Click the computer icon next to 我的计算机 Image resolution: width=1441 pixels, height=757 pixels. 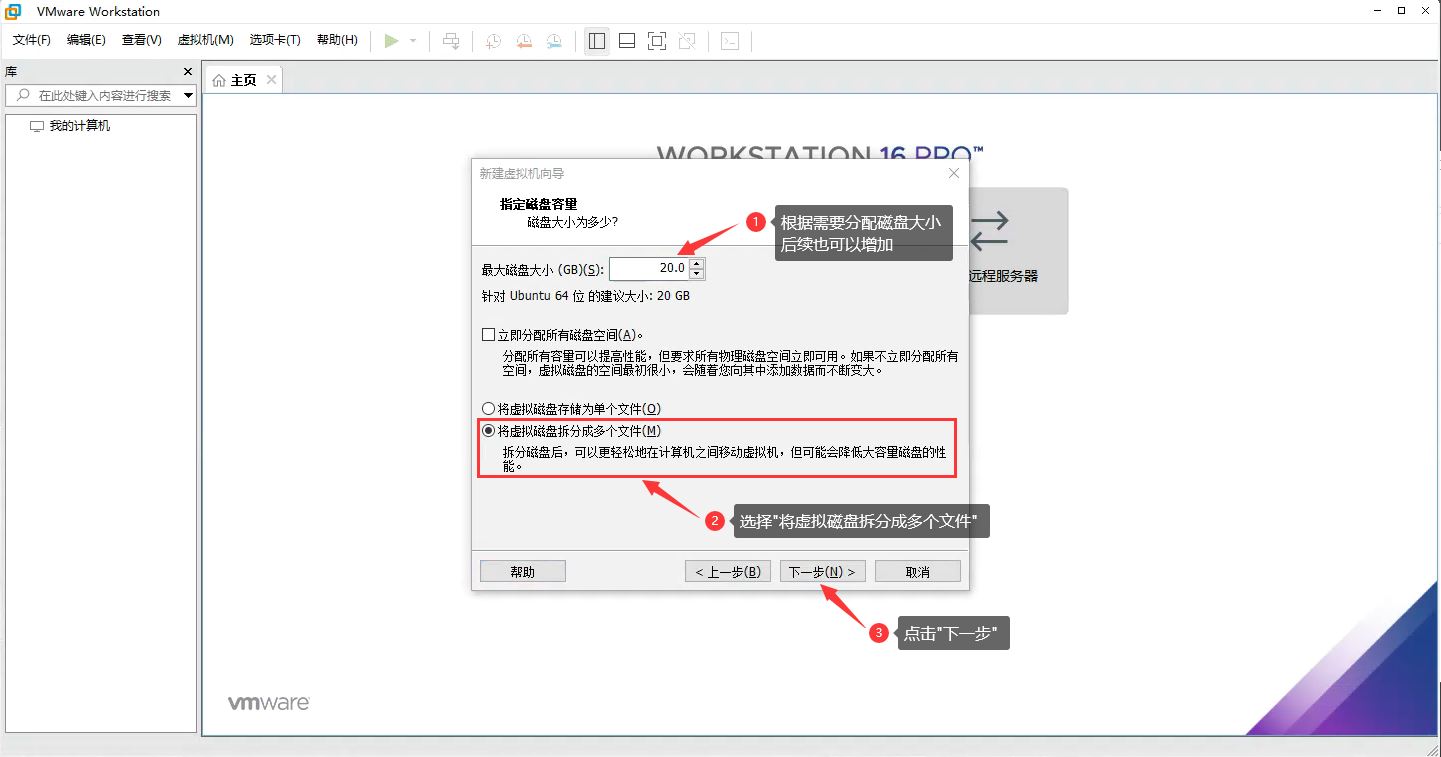[37, 126]
